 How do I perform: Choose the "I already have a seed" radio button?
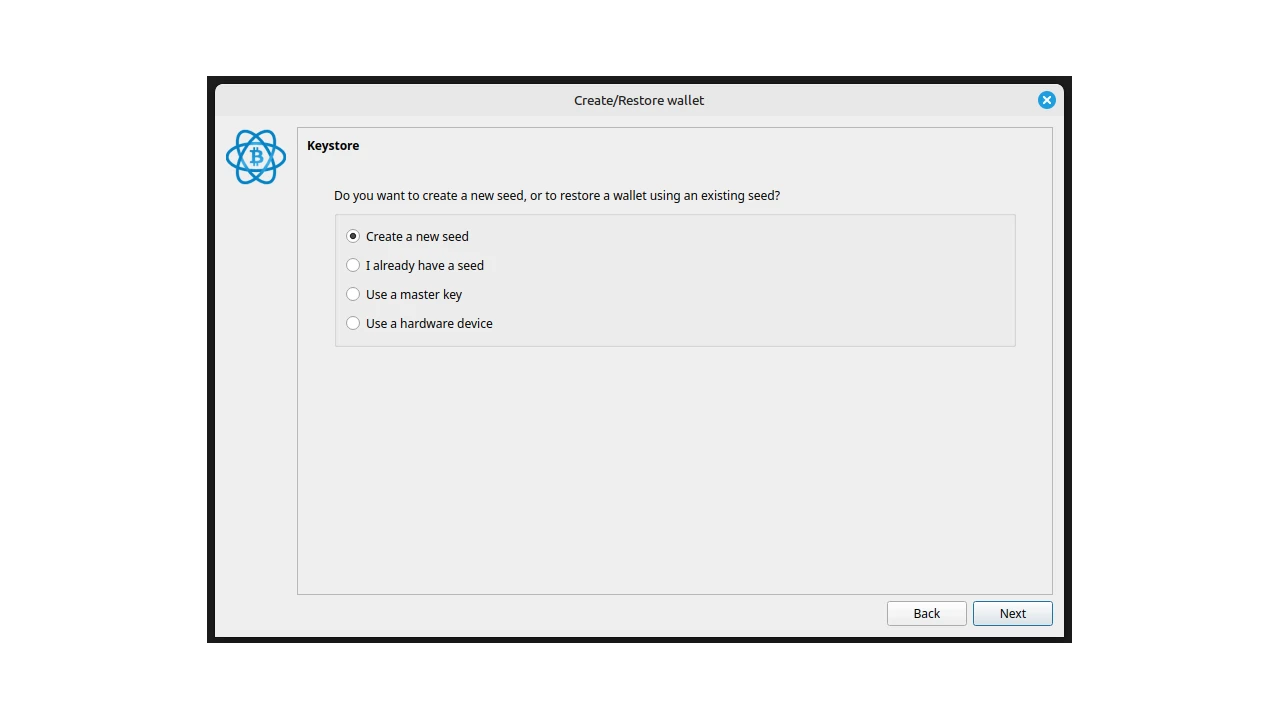[353, 265]
